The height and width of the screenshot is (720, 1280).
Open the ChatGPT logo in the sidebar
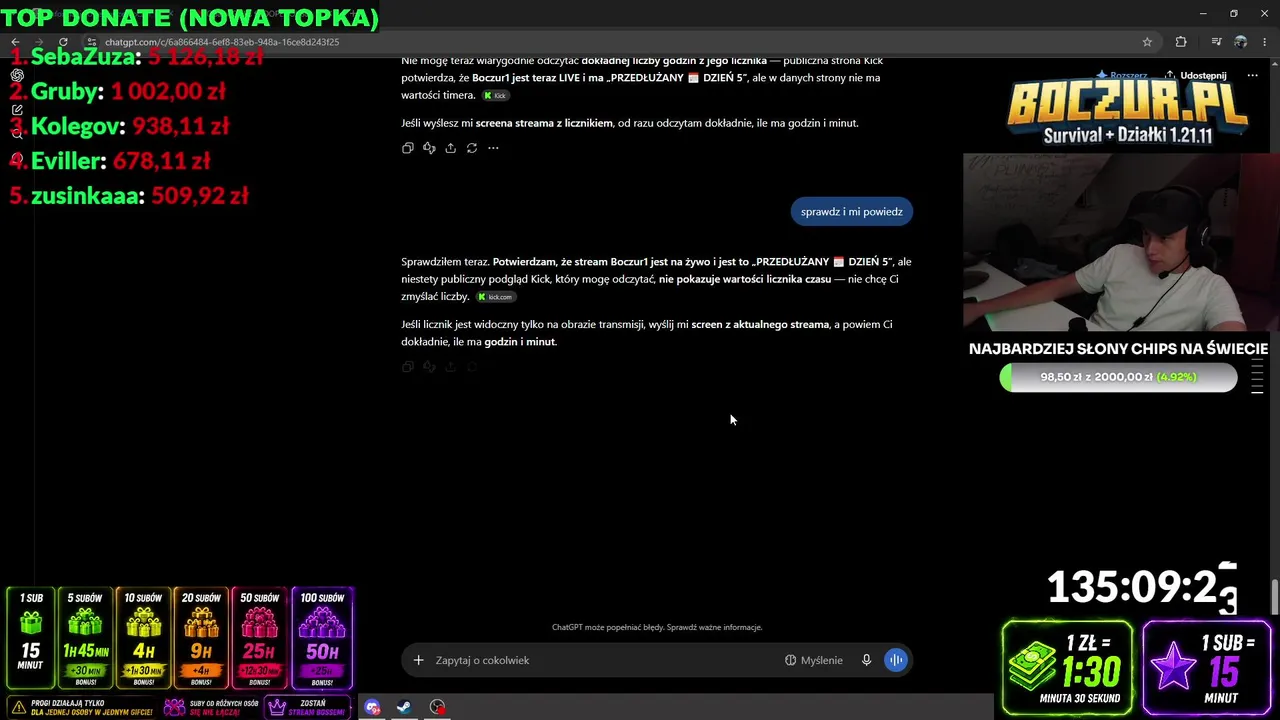(x=17, y=75)
